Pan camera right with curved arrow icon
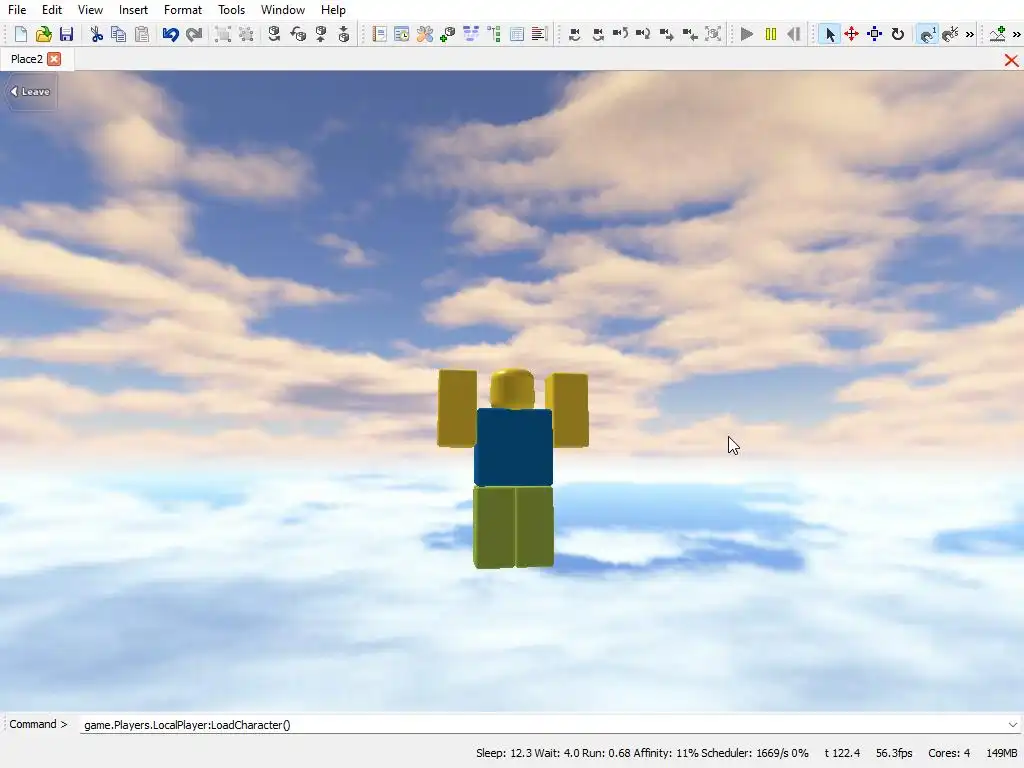This screenshot has width=1024, height=768. pos(643,35)
